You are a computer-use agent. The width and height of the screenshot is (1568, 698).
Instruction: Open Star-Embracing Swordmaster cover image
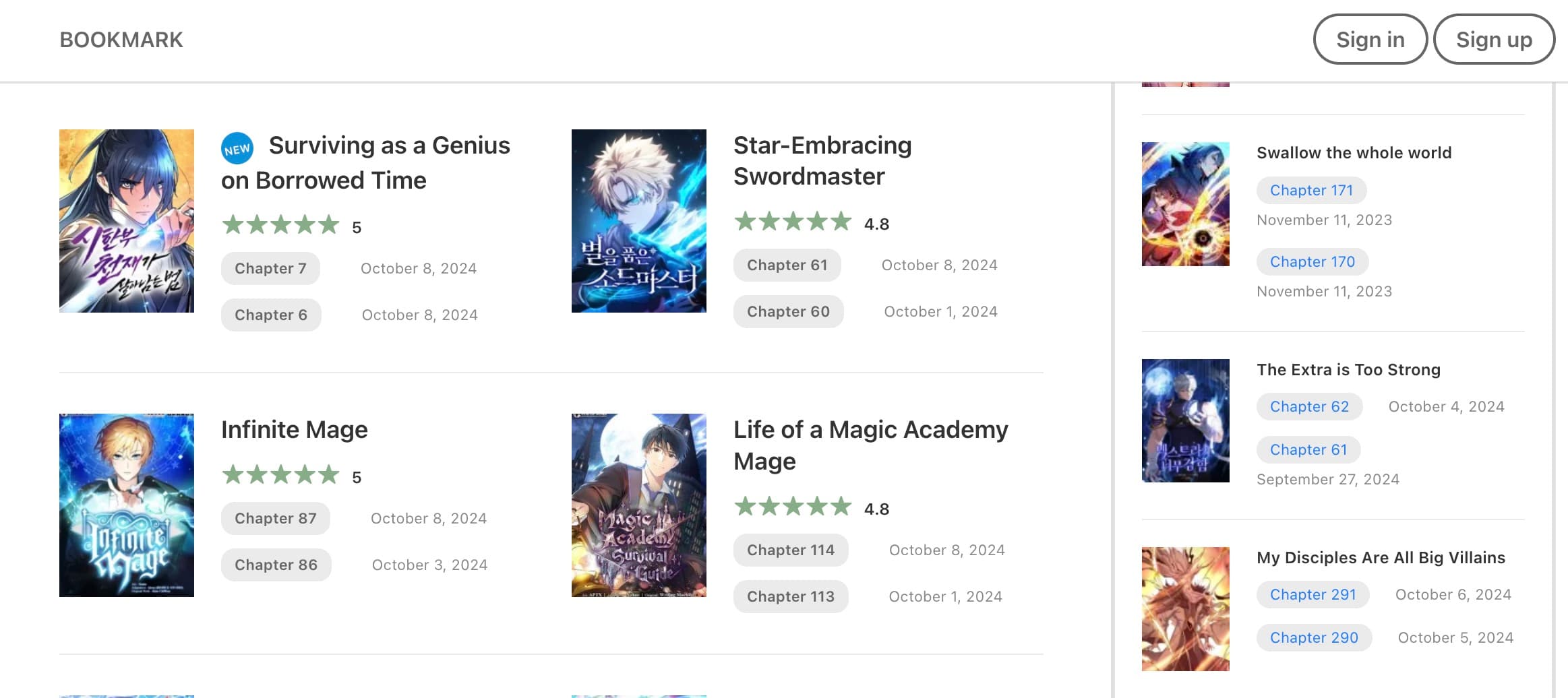coord(638,221)
